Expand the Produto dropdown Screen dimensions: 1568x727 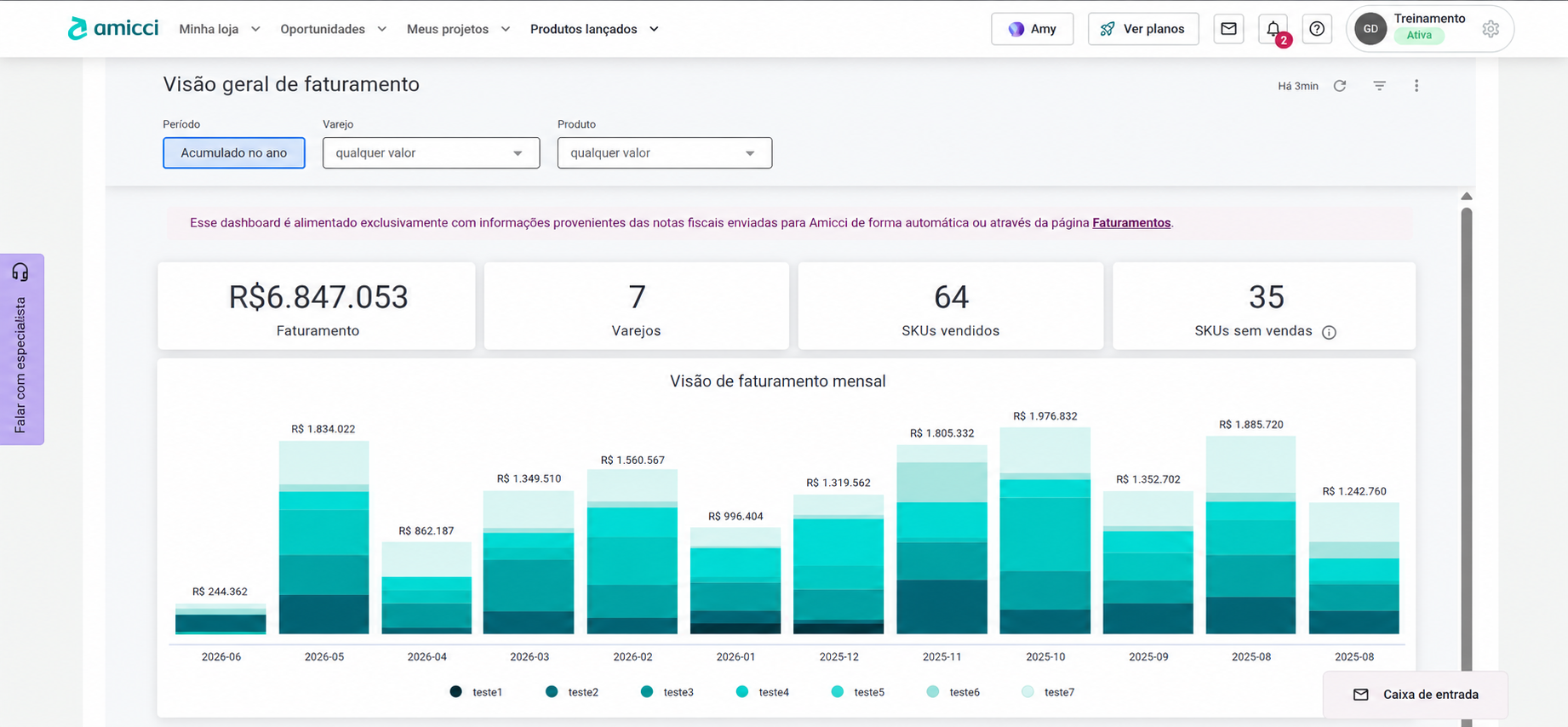[x=665, y=153]
